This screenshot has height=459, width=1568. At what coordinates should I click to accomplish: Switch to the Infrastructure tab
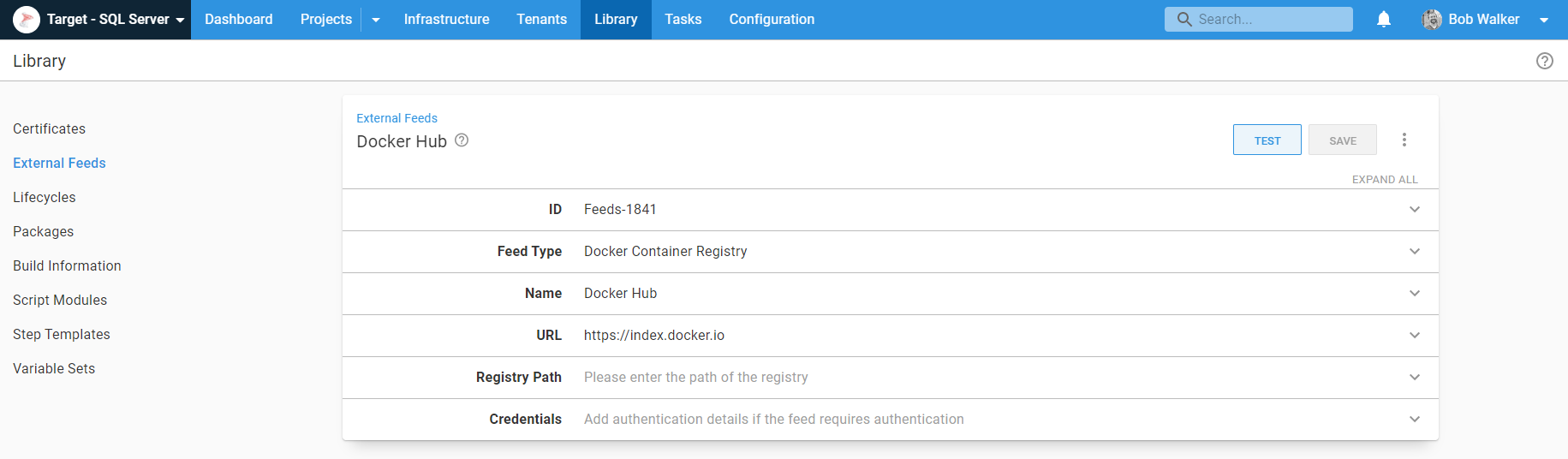pyautogui.click(x=446, y=19)
